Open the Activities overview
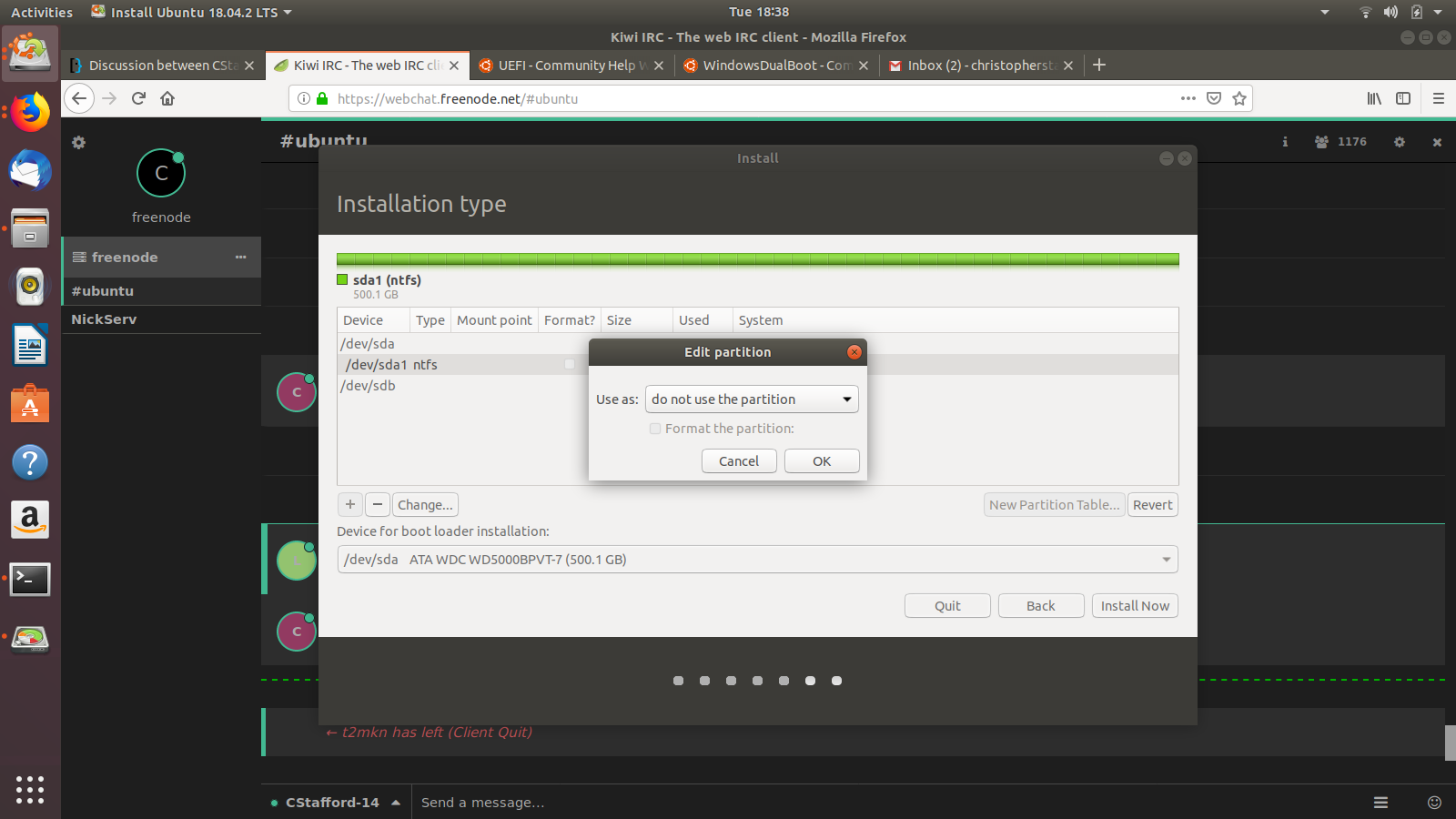1456x819 pixels. tap(42, 12)
